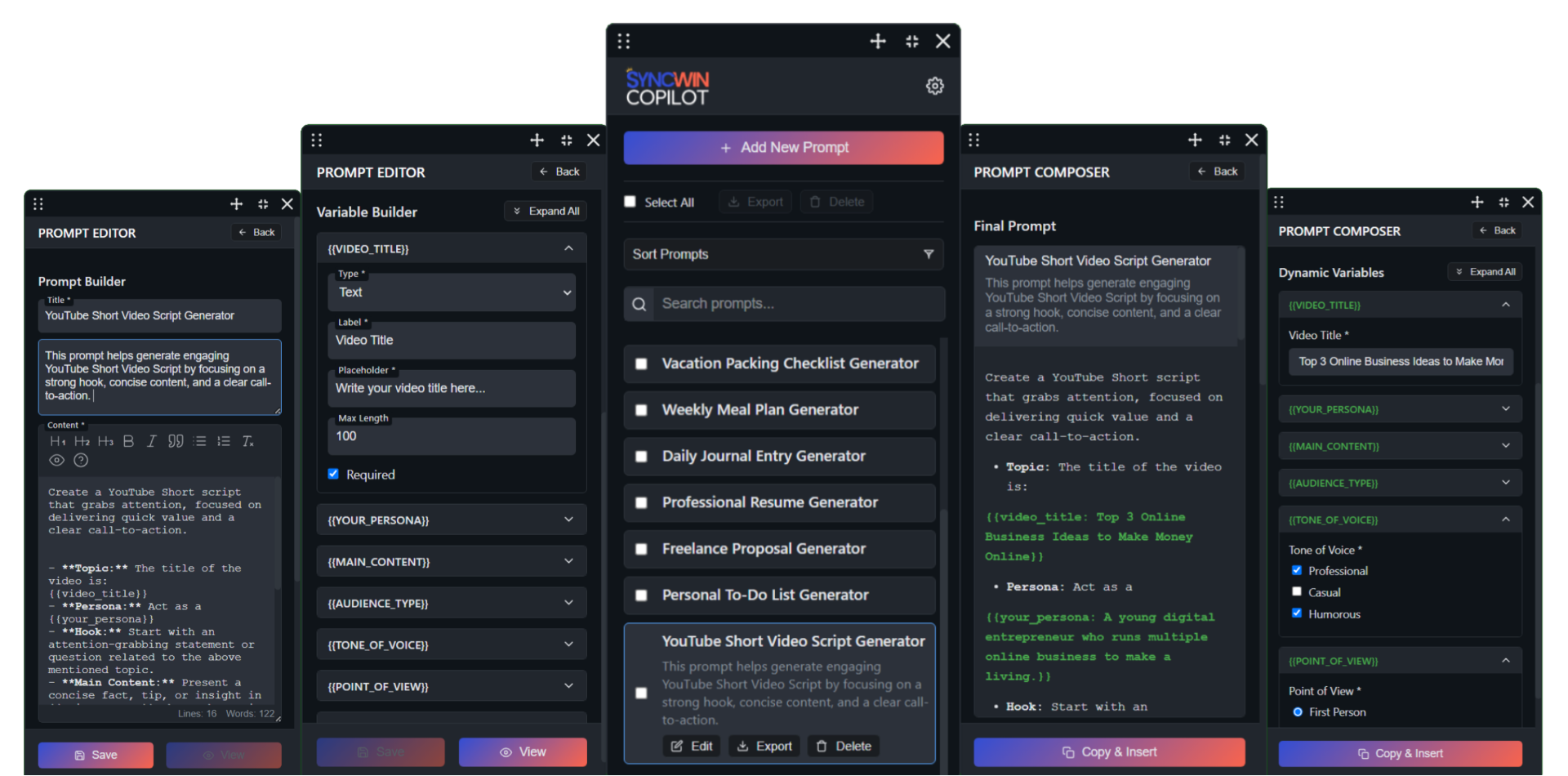Expand {{TONE_OF_VOICE}} in Variable Builder
The width and height of the screenshot is (1568, 776).
452,644
